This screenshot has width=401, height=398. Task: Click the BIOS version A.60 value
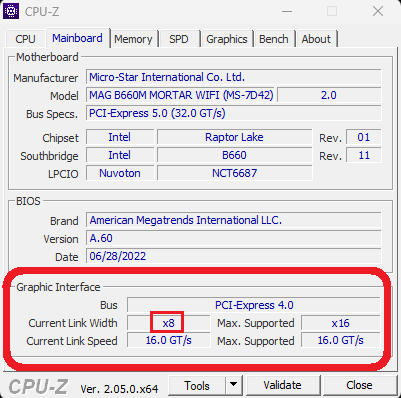click(233, 238)
